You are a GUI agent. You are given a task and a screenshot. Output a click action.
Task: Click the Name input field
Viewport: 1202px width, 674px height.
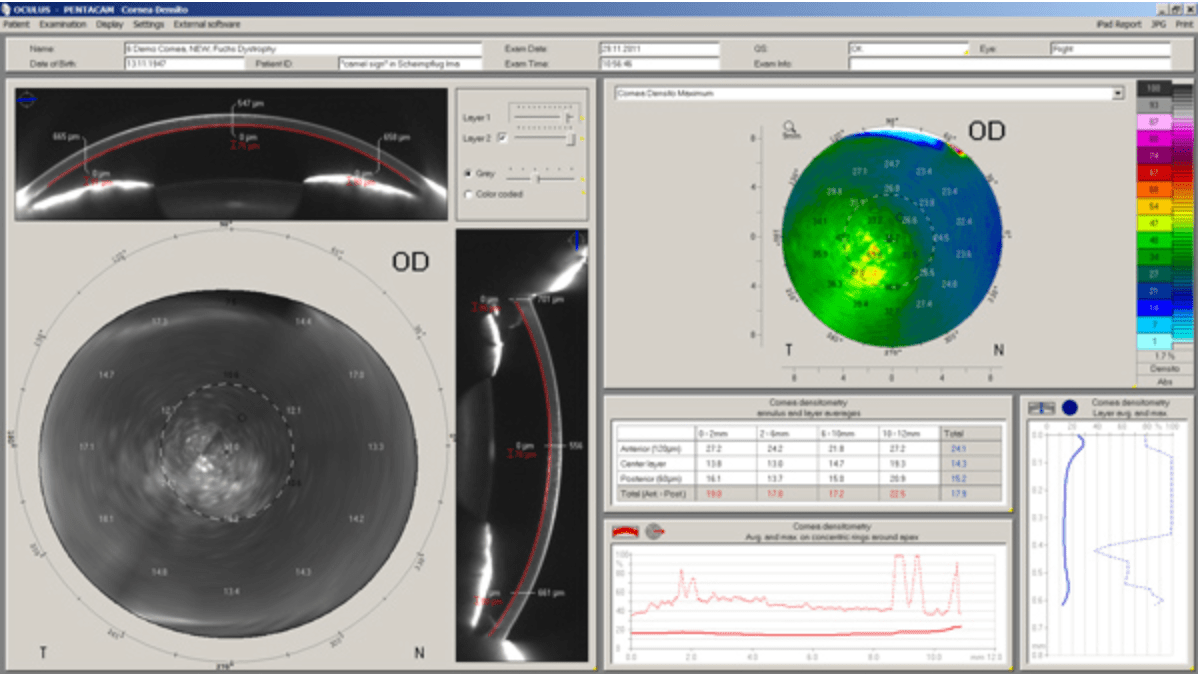tap(303, 48)
